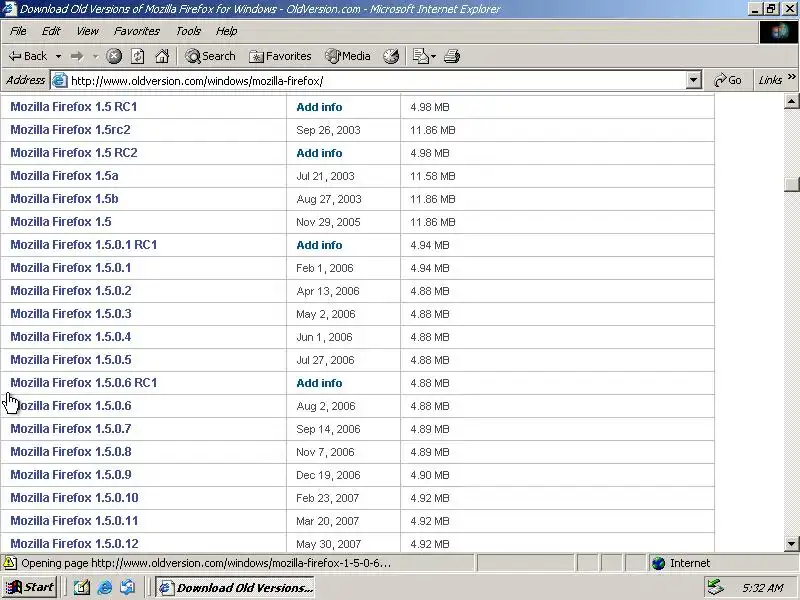
Task: Open Mozilla Firefox 1.5rc2 link
Action: 70,130
